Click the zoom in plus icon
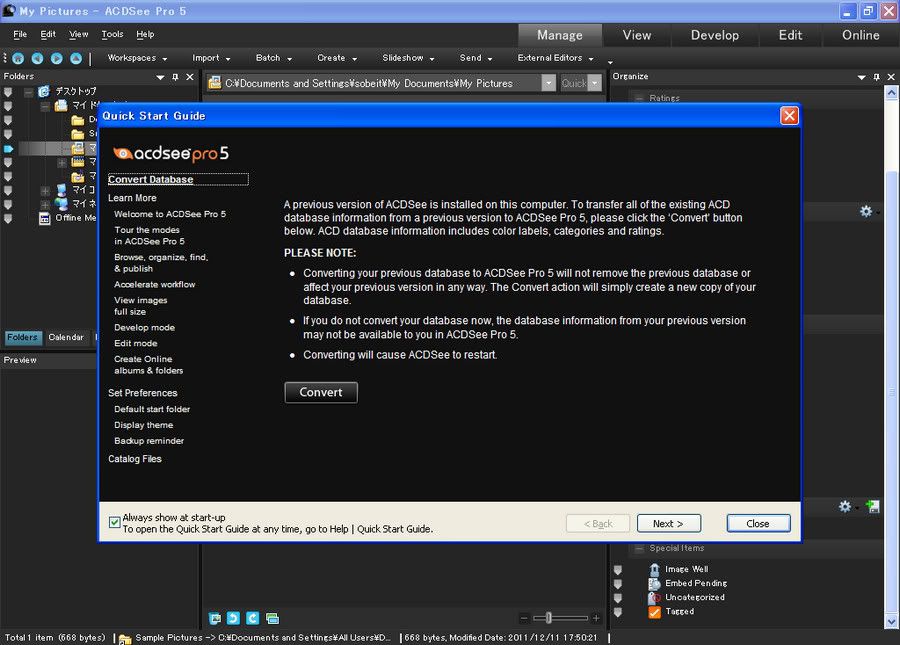 click(x=596, y=618)
